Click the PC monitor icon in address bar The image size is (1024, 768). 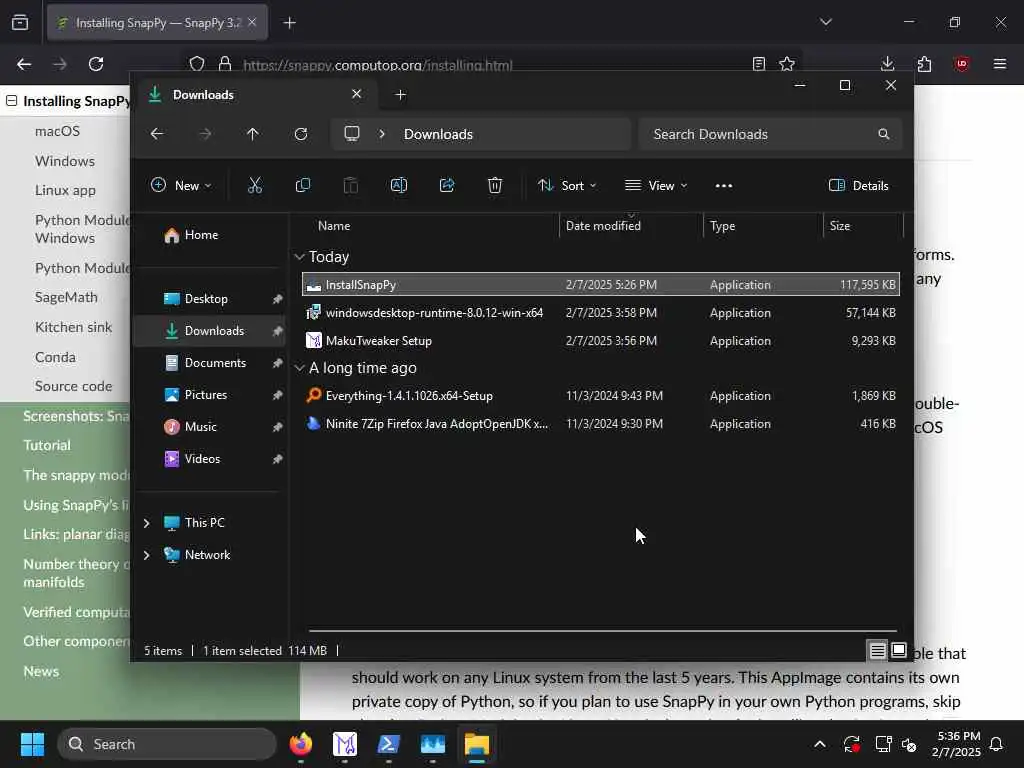(x=352, y=134)
